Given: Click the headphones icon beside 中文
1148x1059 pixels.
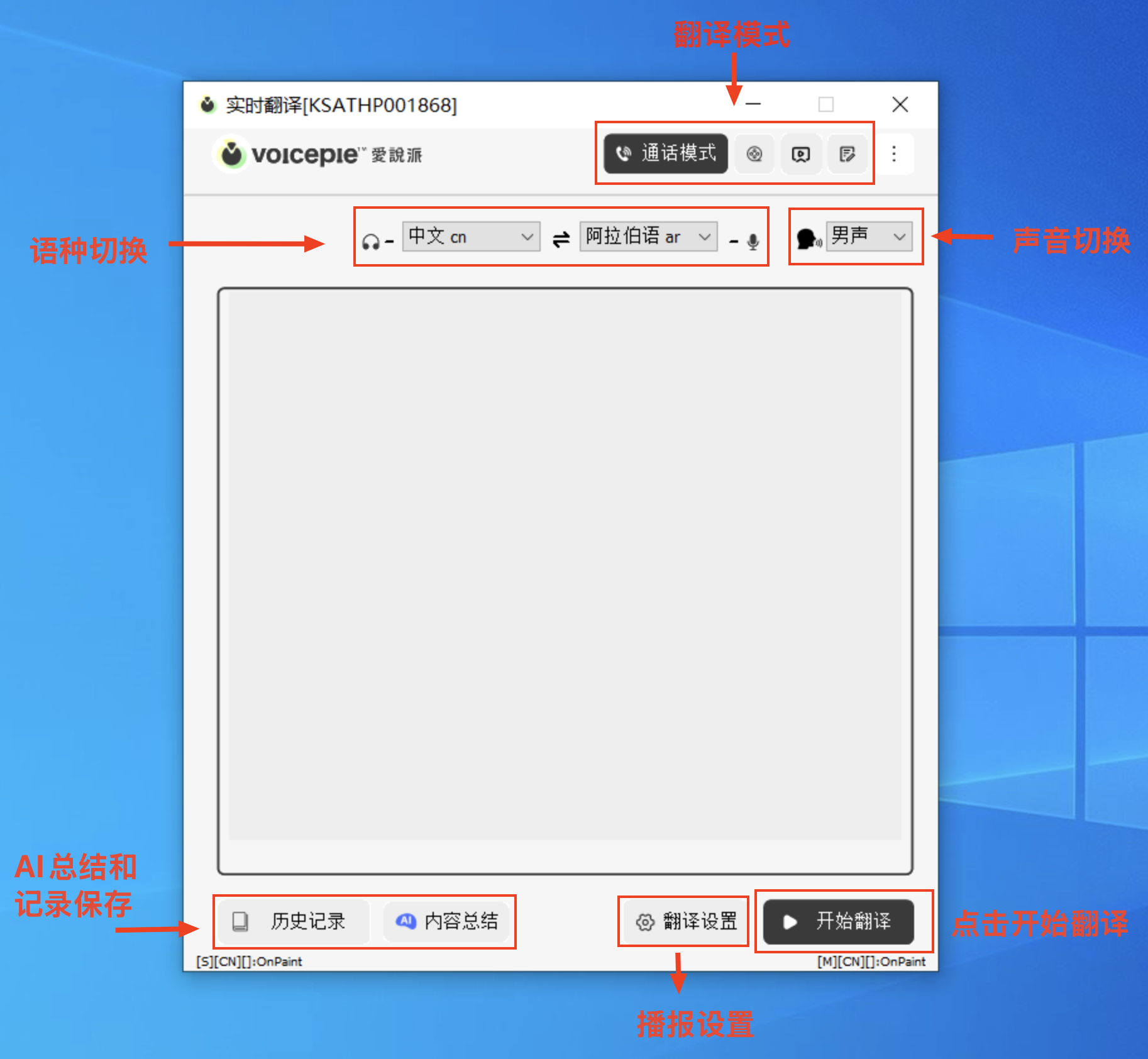Looking at the screenshot, I should point(371,241).
